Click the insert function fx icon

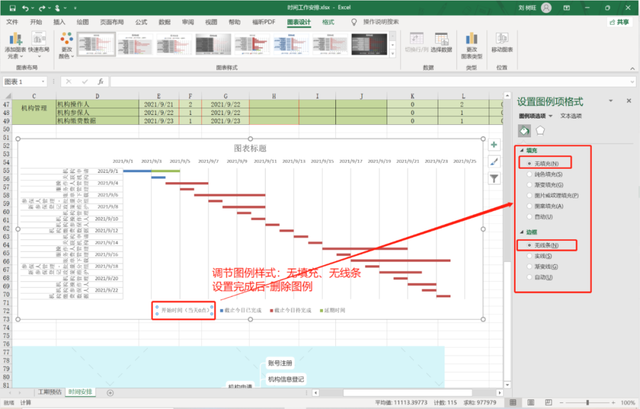(x=100, y=82)
